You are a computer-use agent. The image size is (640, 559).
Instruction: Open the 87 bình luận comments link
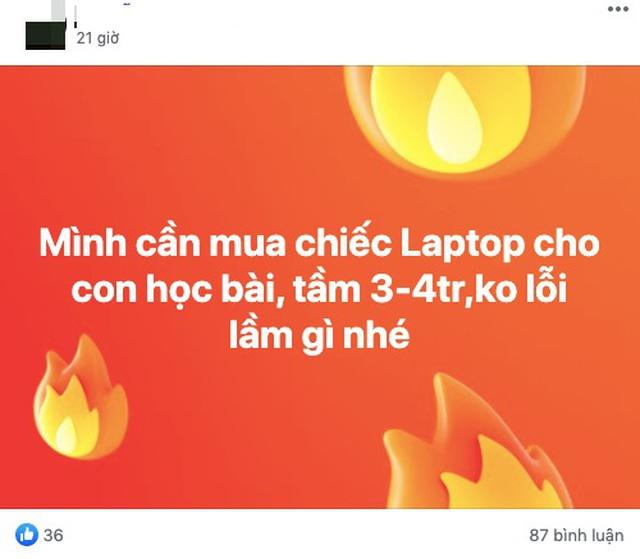pyautogui.click(x=576, y=535)
